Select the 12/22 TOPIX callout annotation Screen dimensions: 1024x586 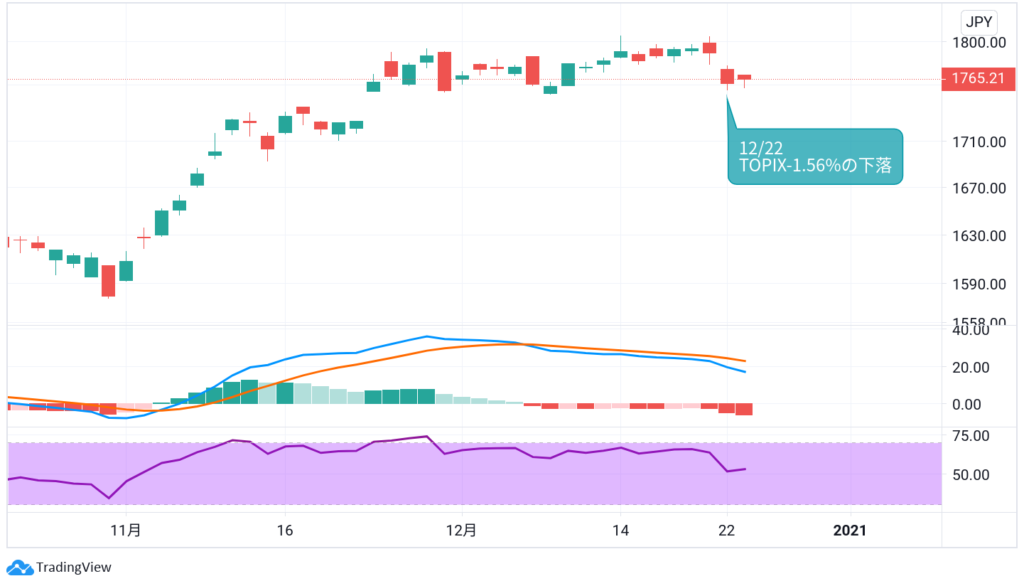(814, 157)
